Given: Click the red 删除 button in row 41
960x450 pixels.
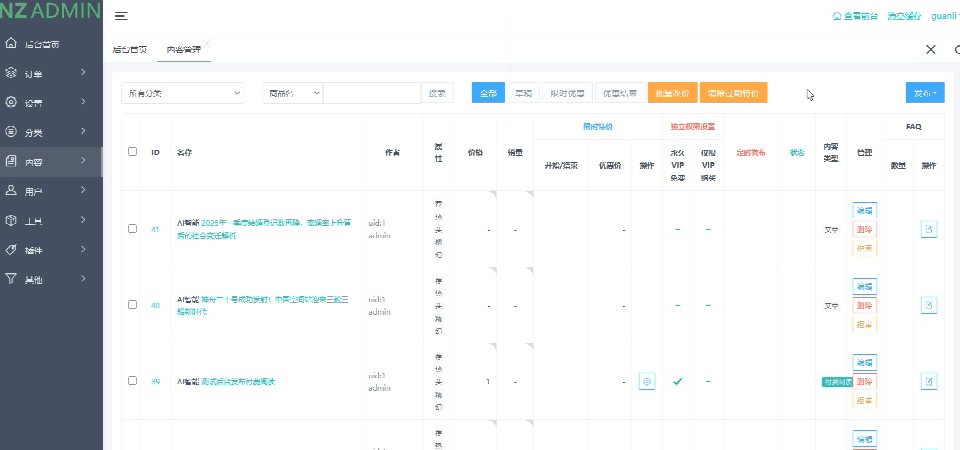Looking at the screenshot, I should (x=864, y=230).
